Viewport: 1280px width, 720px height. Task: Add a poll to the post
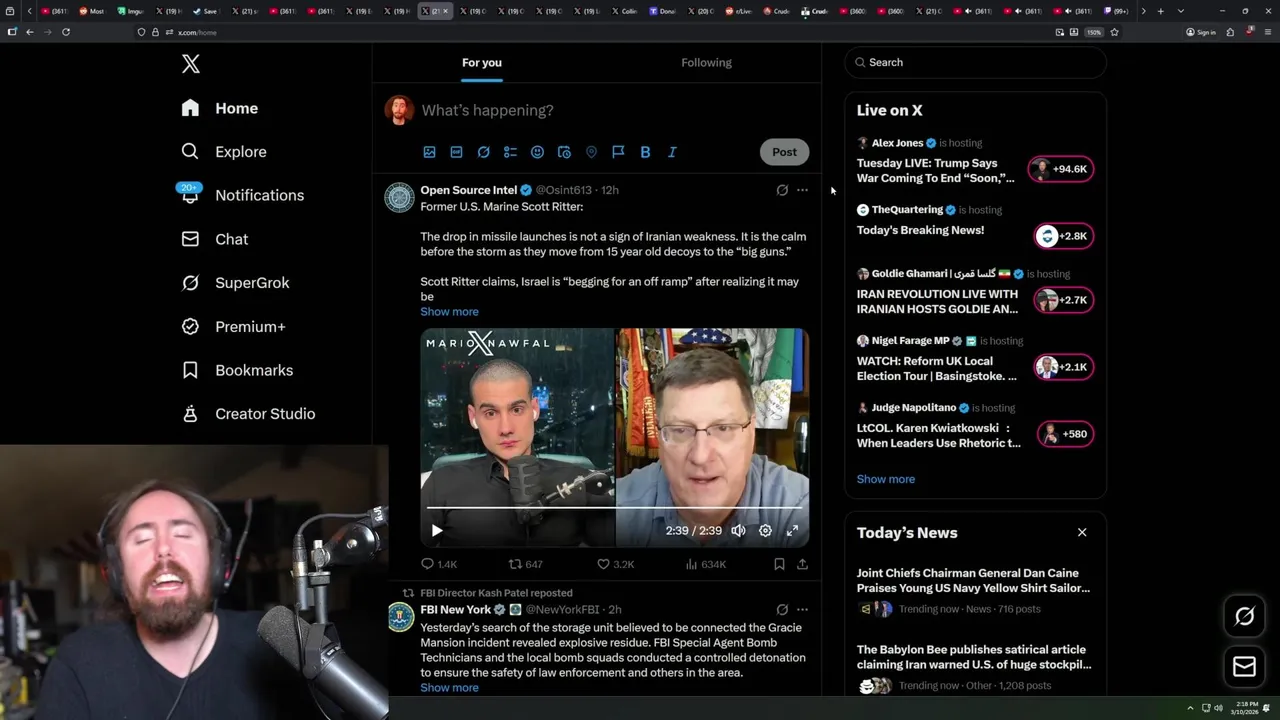510,152
